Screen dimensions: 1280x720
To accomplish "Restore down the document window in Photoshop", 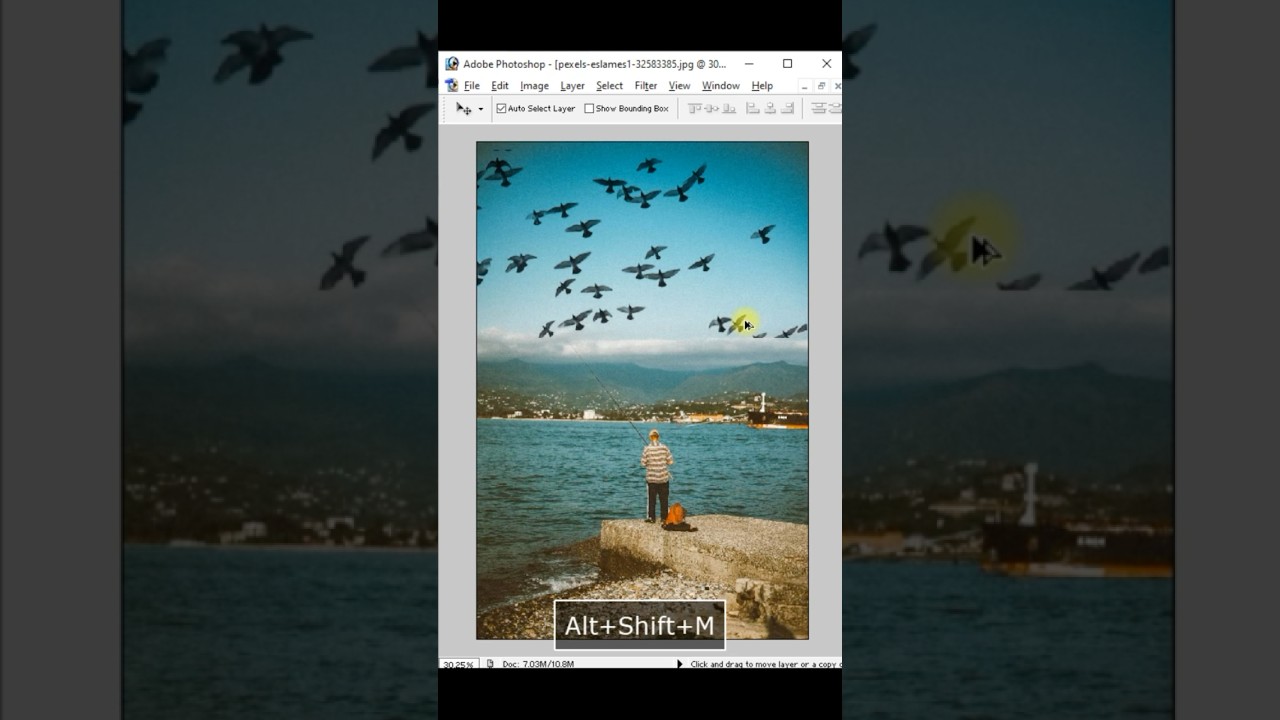I will pos(821,86).
